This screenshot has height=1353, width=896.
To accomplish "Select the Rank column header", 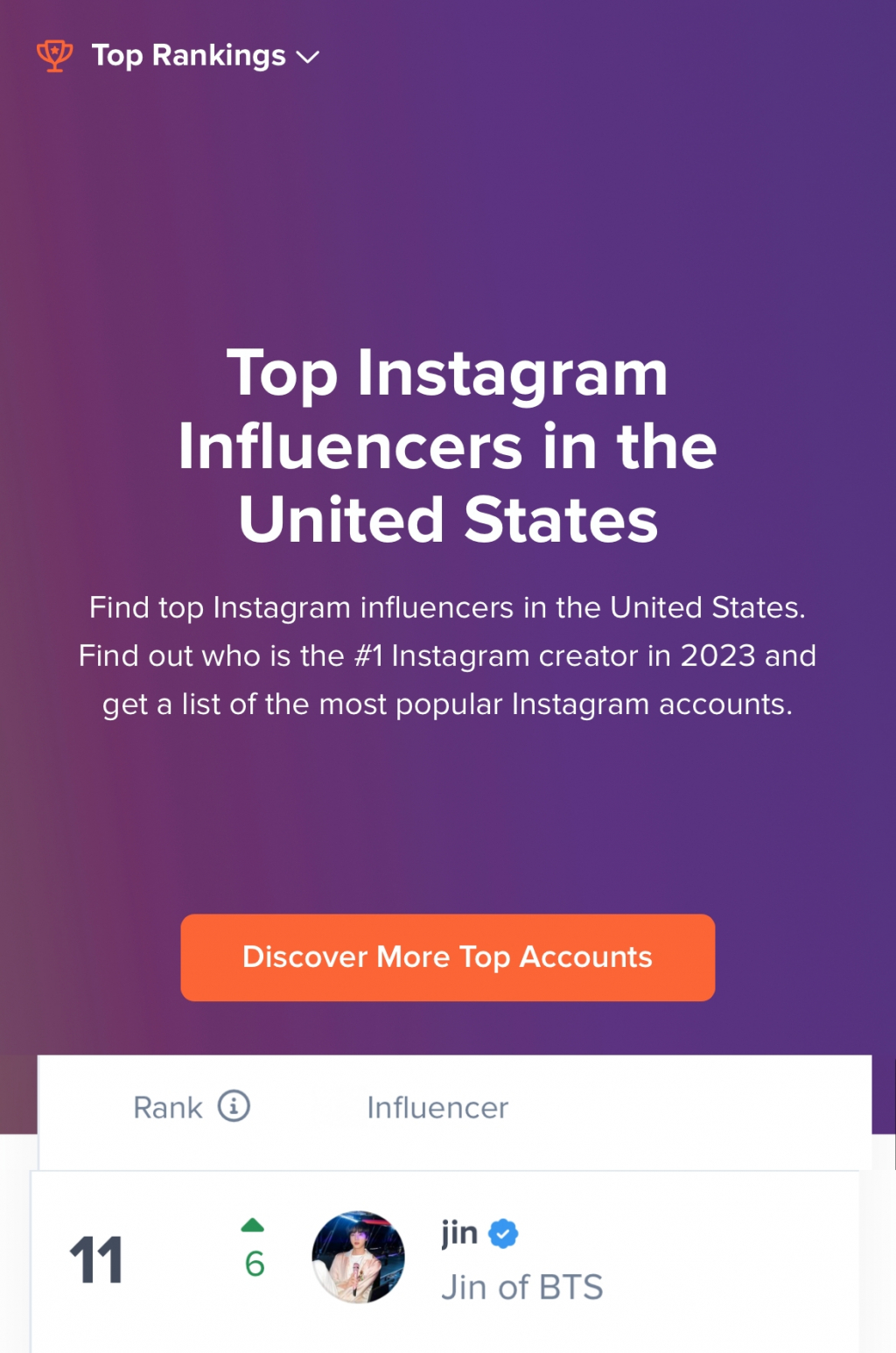I will tap(167, 1108).
